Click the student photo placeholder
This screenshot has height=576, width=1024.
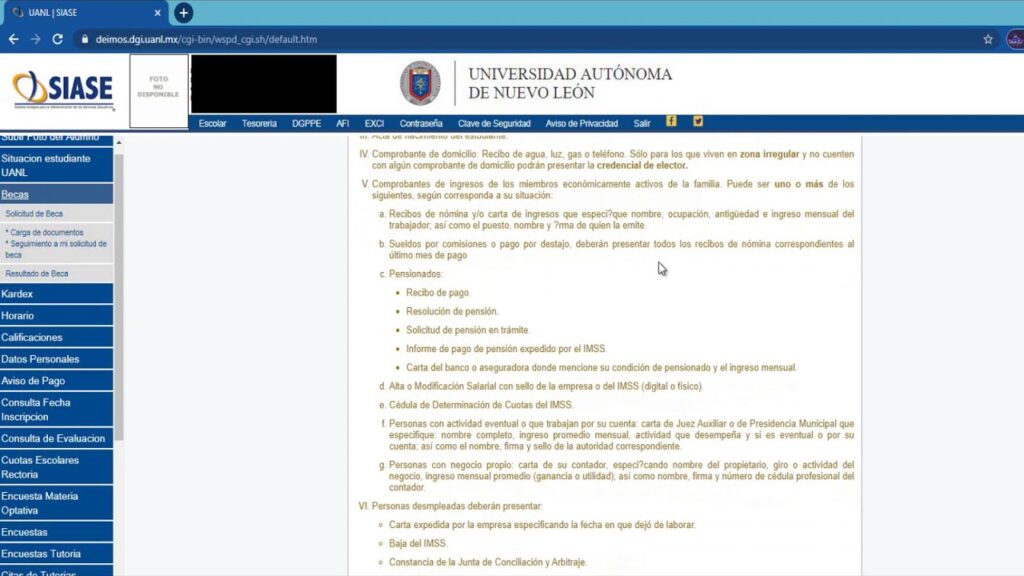pos(159,91)
